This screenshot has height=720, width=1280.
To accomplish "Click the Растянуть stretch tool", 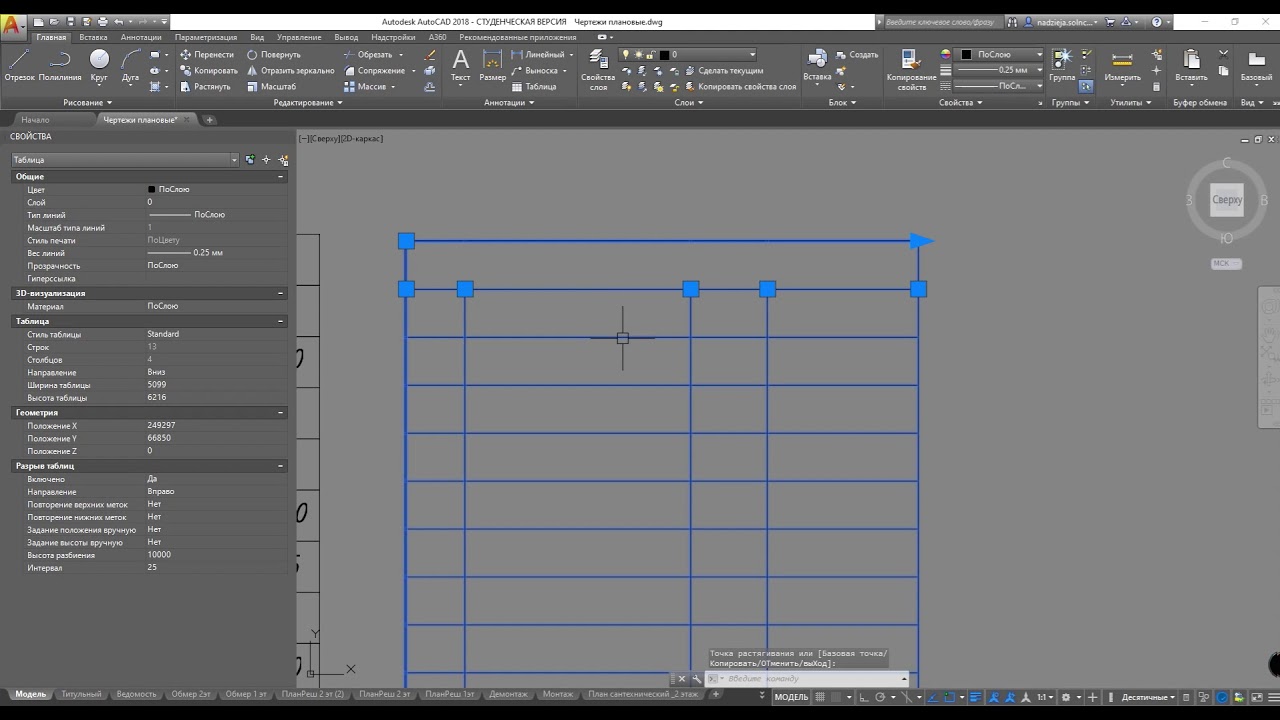I will tap(206, 87).
